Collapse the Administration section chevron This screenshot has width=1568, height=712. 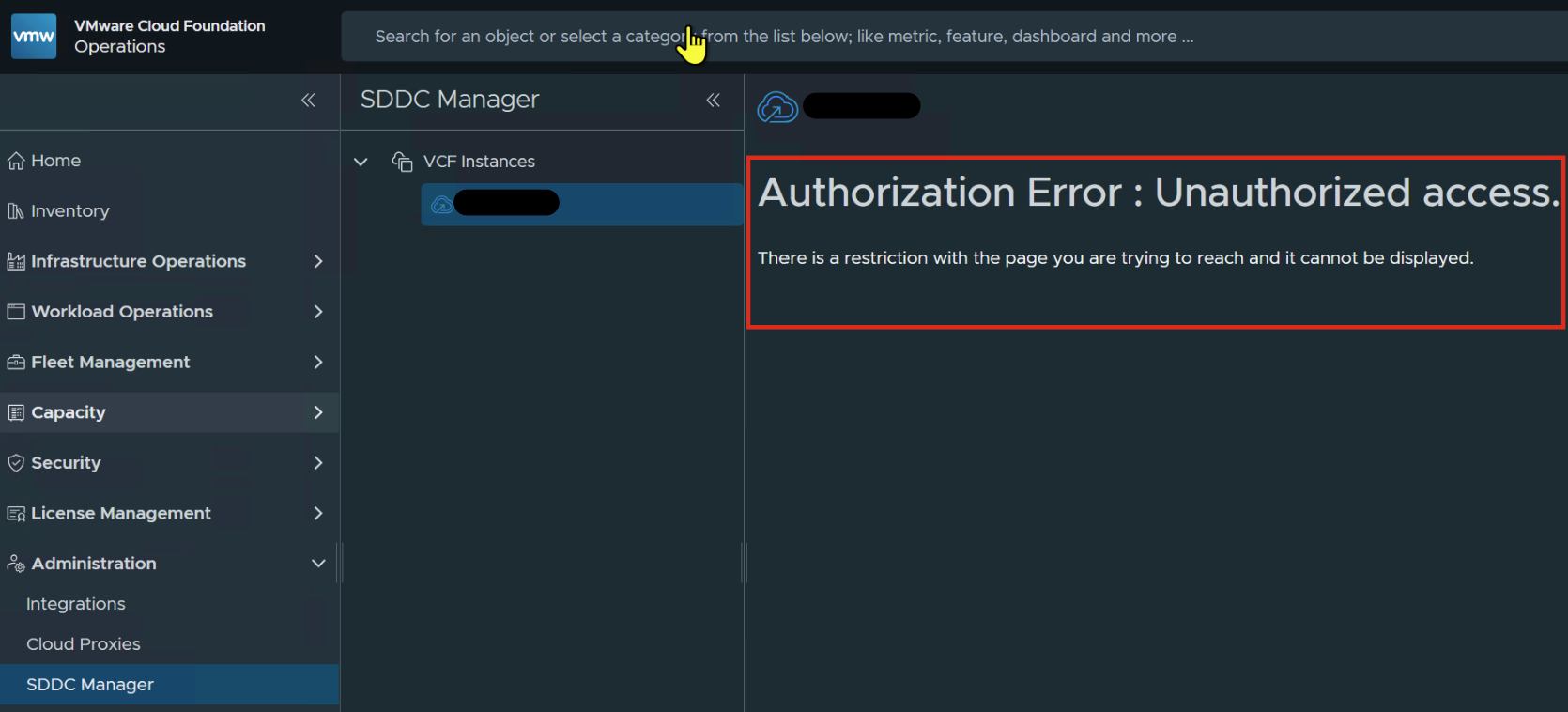point(318,564)
